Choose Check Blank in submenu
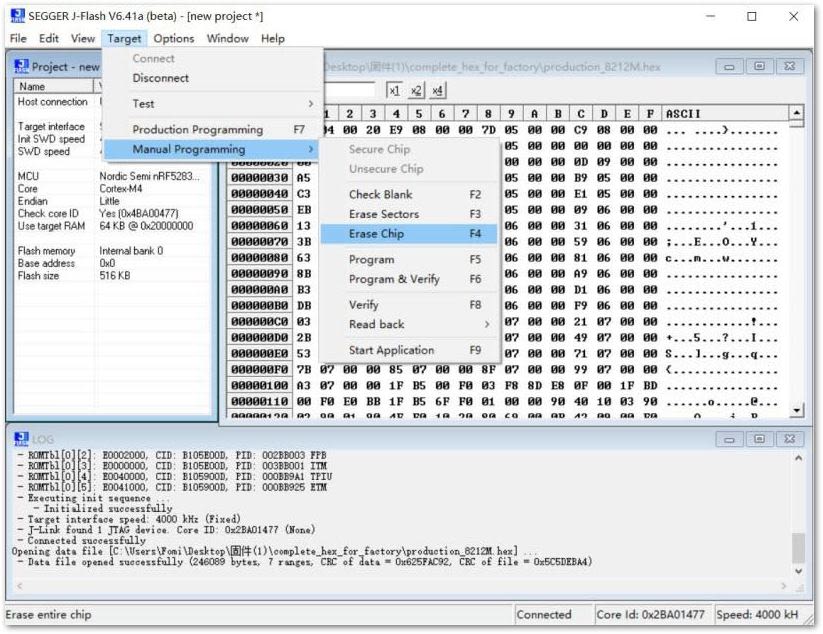This screenshot has width=823, height=634. tap(409, 194)
